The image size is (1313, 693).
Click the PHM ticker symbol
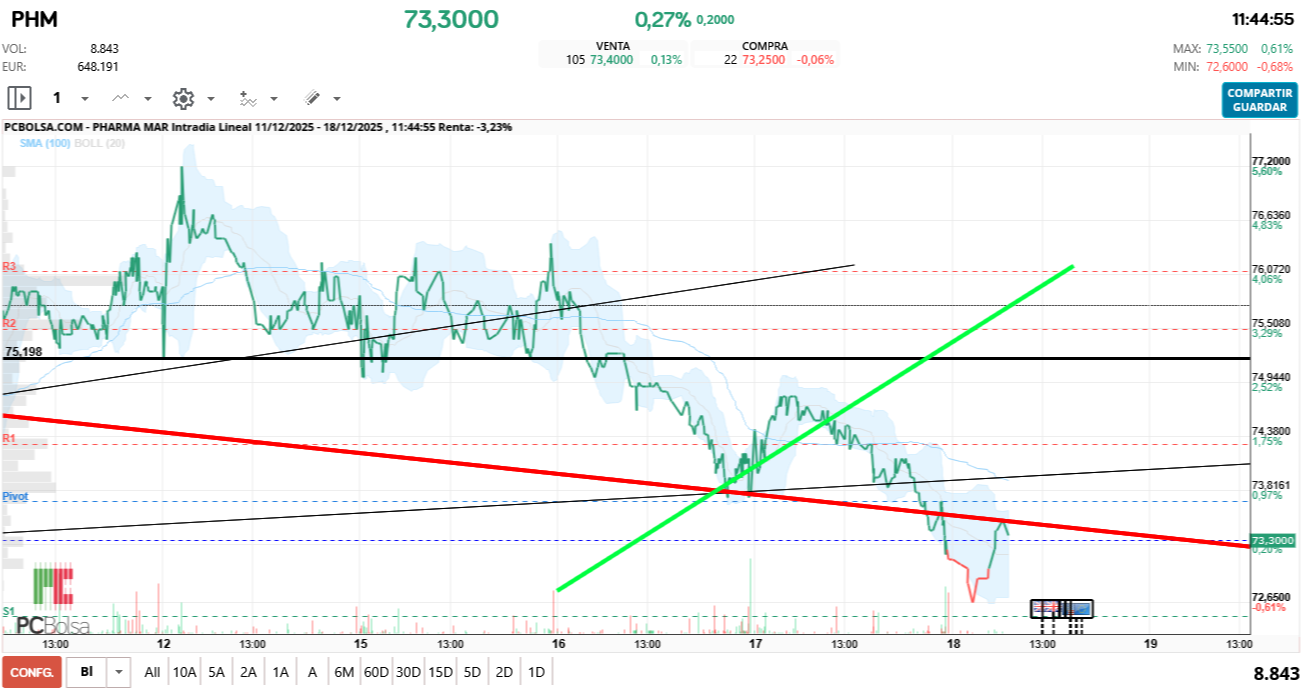[34, 20]
